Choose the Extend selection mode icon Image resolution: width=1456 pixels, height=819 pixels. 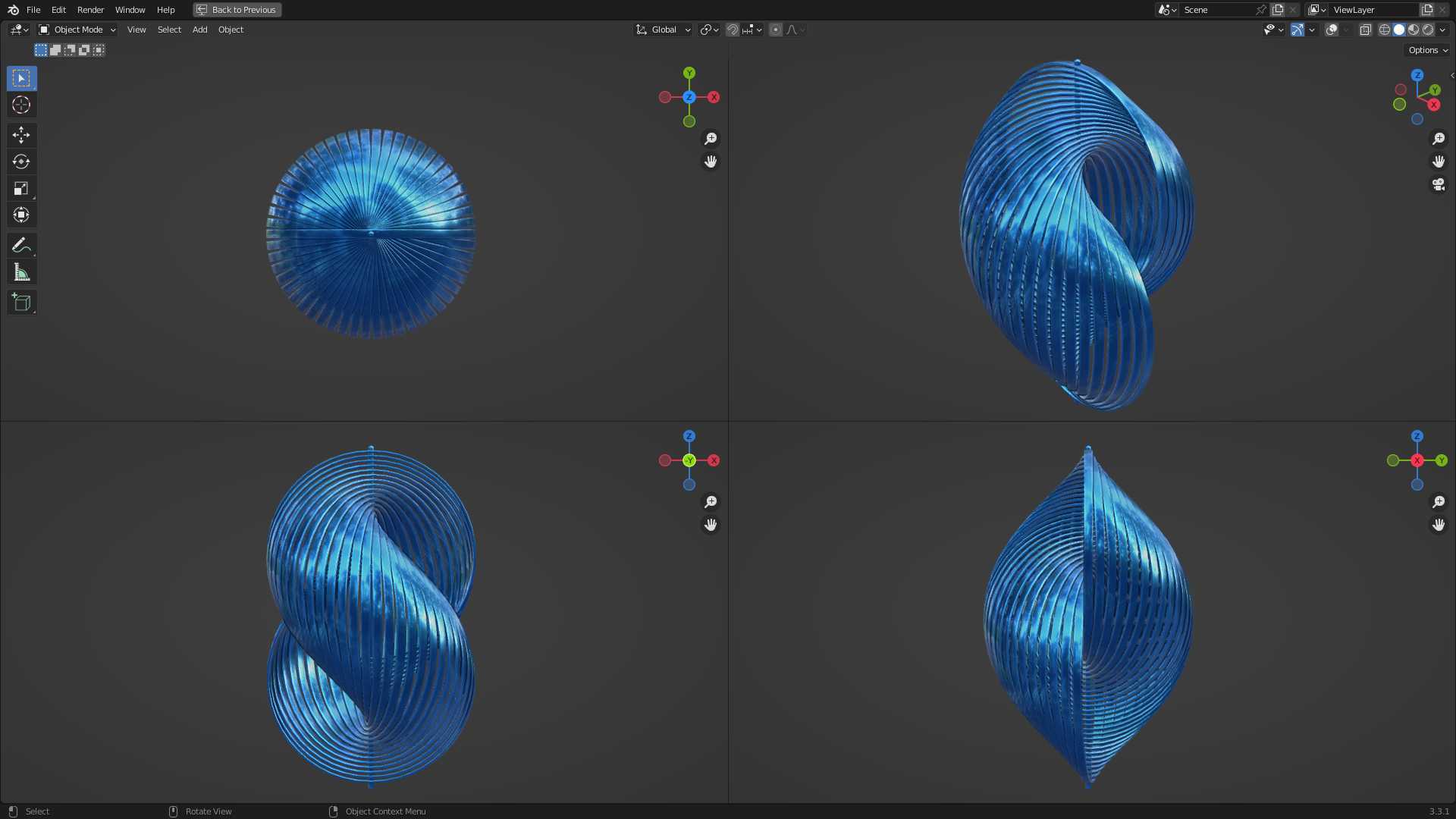click(55, 50)
